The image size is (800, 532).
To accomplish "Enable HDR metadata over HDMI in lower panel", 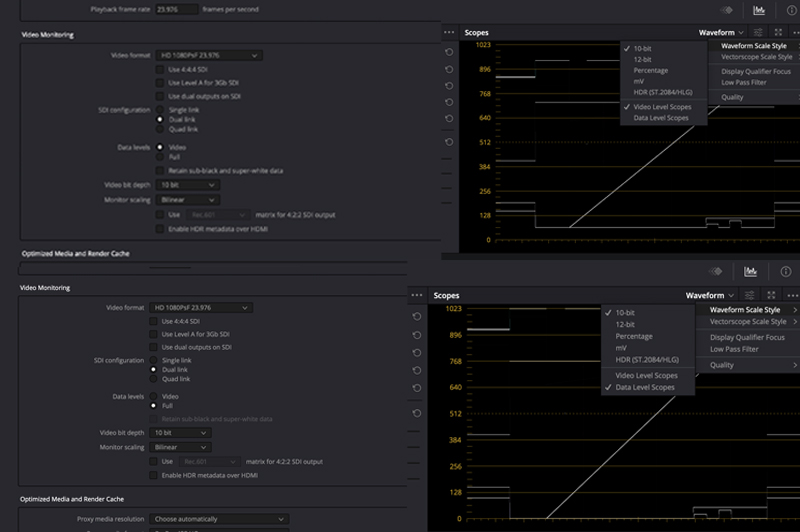I will pyautogui.click(x=153, y=475).
